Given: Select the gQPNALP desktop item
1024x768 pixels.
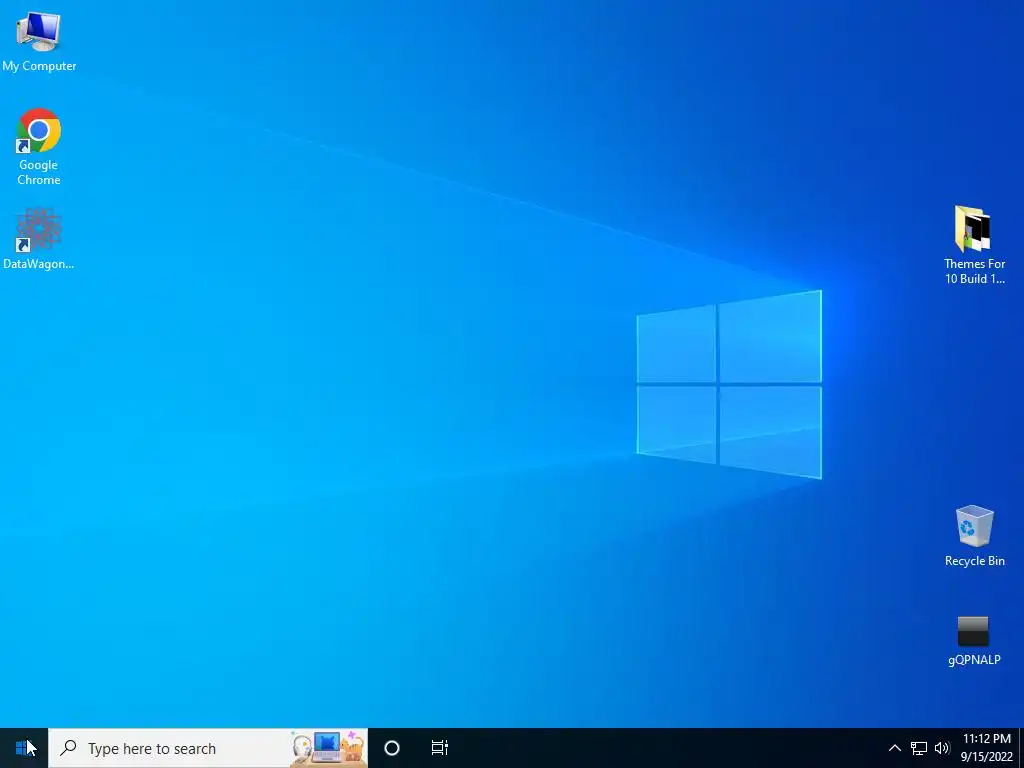Looking at the screenshot, I should point(974,641).
